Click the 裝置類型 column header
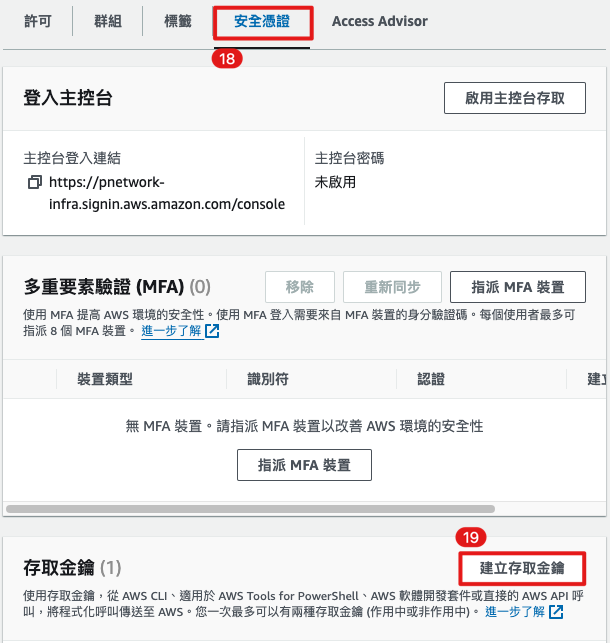The image size is (610, 643). [105, 379]
